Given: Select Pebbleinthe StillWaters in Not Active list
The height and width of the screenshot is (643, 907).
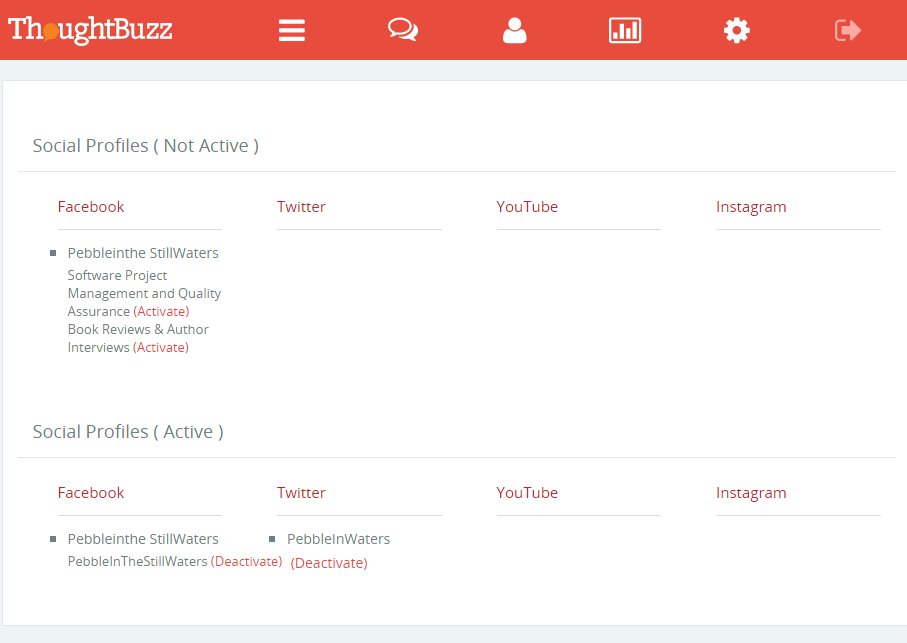Looking at the screenshot, I should 143,253.
